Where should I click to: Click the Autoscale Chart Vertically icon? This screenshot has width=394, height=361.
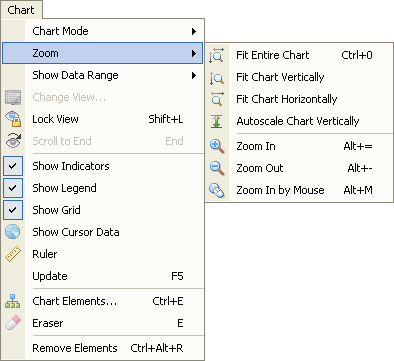tap(217, 121)
